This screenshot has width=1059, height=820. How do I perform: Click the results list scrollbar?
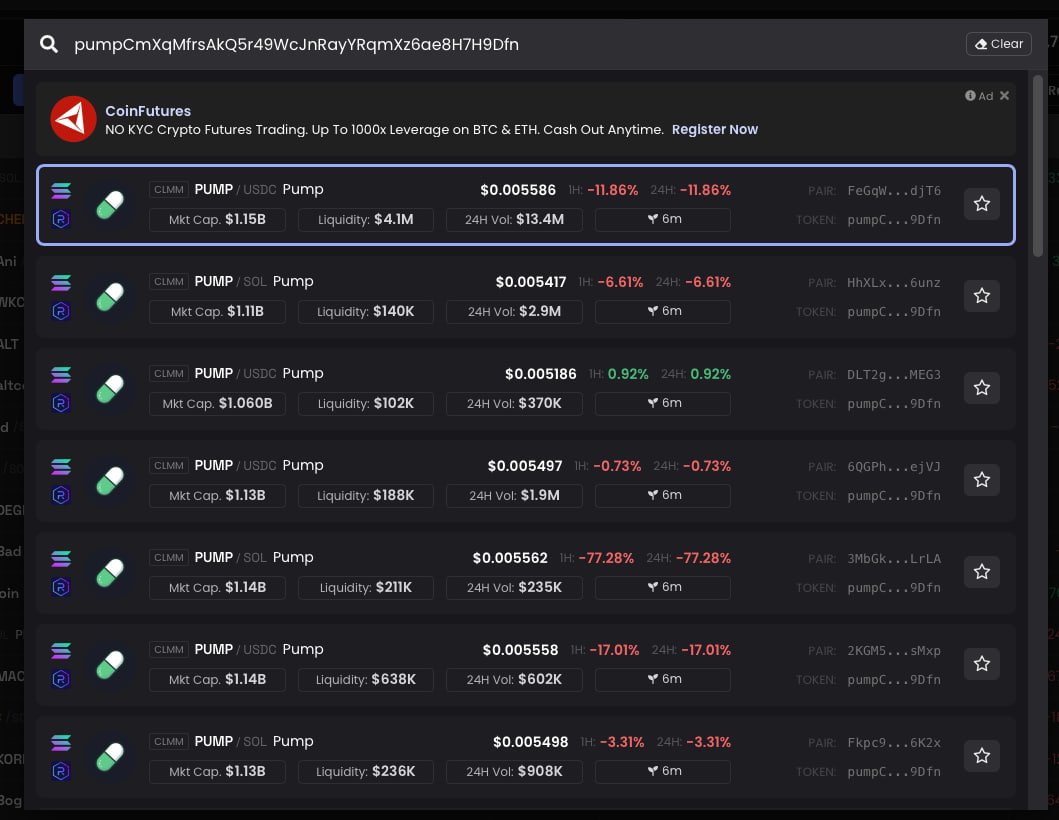point(1037,165)
